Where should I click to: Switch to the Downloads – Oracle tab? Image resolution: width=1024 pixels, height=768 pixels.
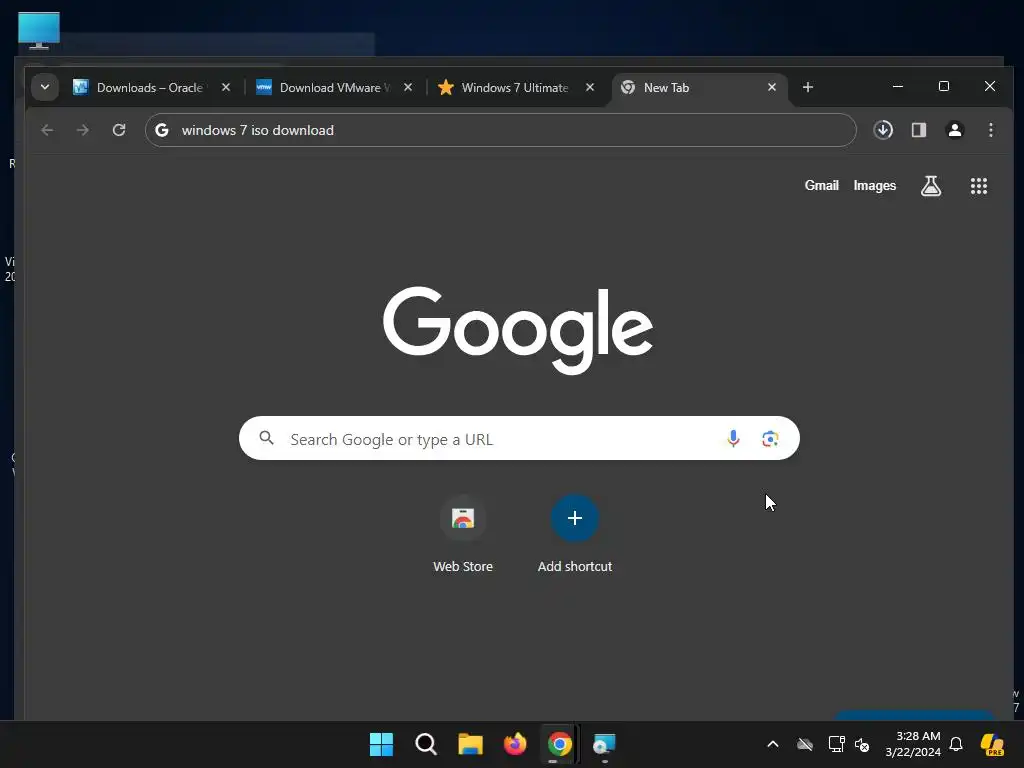click(x=152, y=88)
